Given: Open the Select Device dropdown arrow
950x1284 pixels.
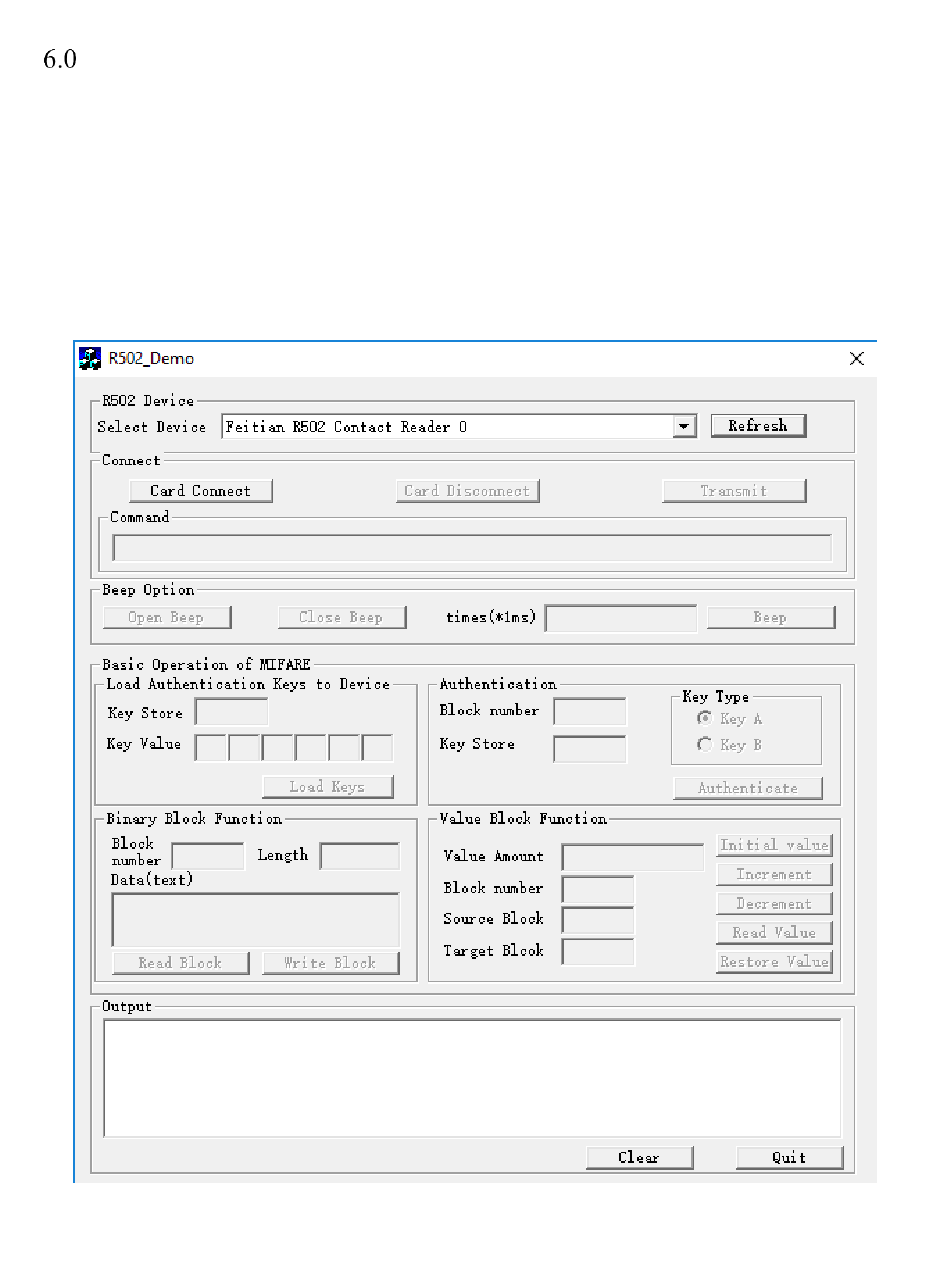Looking at the screenshot, I should (x=684, y=427).
